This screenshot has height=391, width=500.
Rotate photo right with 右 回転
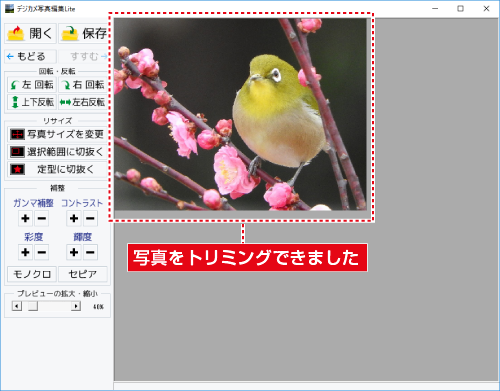click(83, 85)
